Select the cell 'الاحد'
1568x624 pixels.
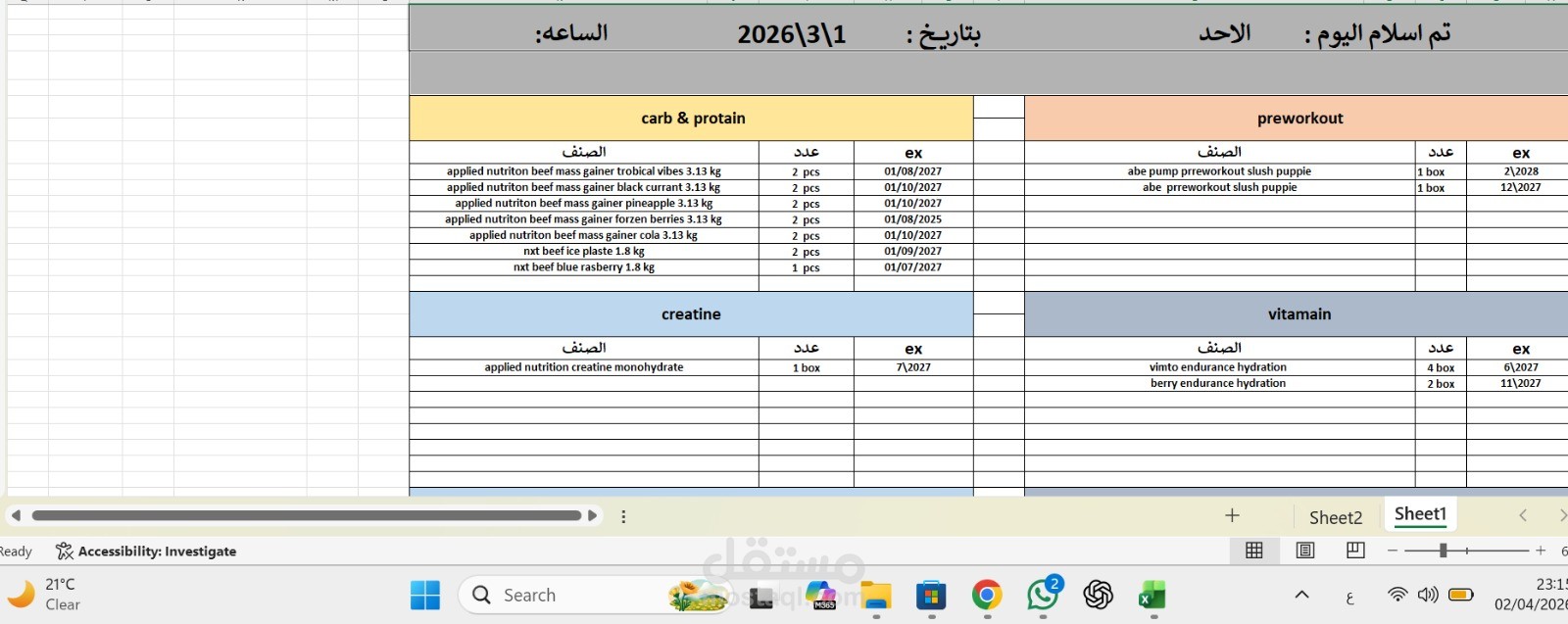click(1225, 33)
